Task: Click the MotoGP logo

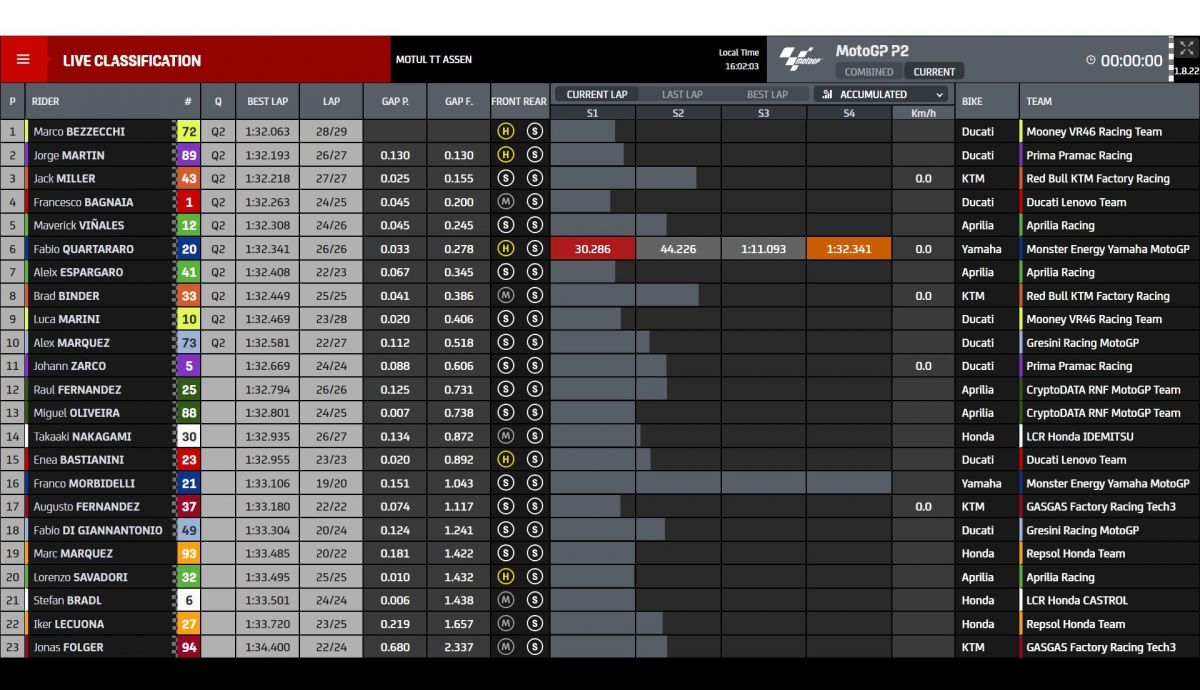Action: [799, 60]
